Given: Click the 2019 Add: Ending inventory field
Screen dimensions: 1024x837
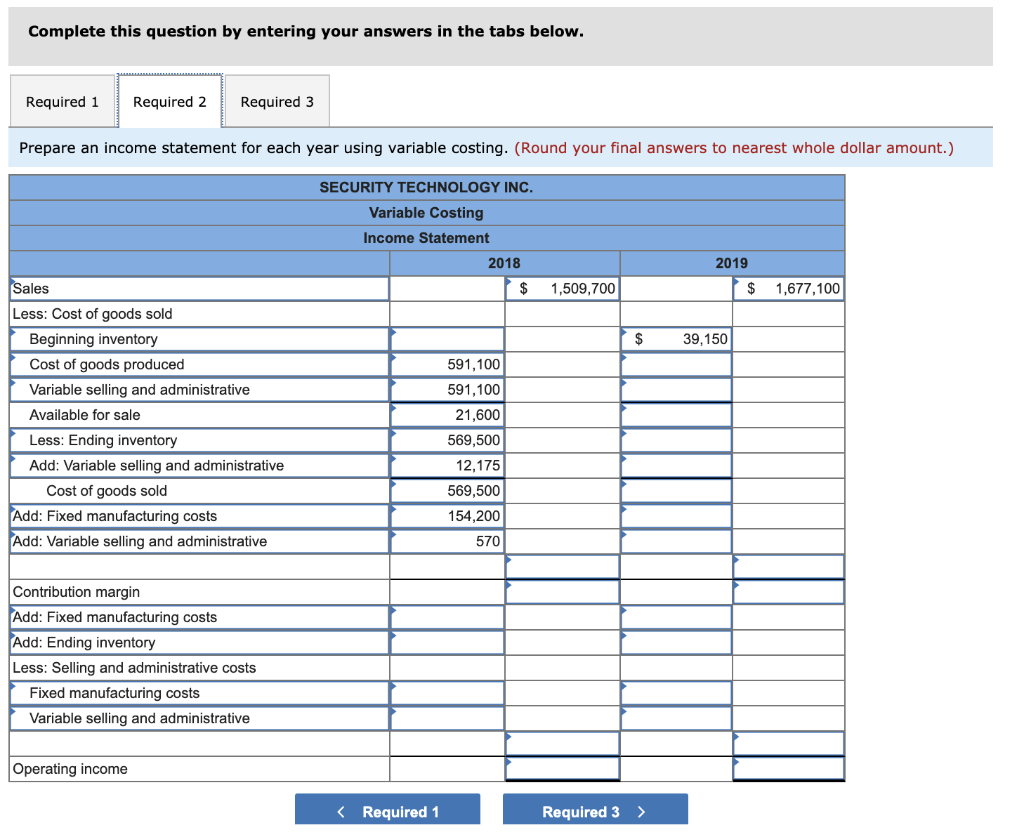Looking at the screenshot, I should (x=676, y=643).
